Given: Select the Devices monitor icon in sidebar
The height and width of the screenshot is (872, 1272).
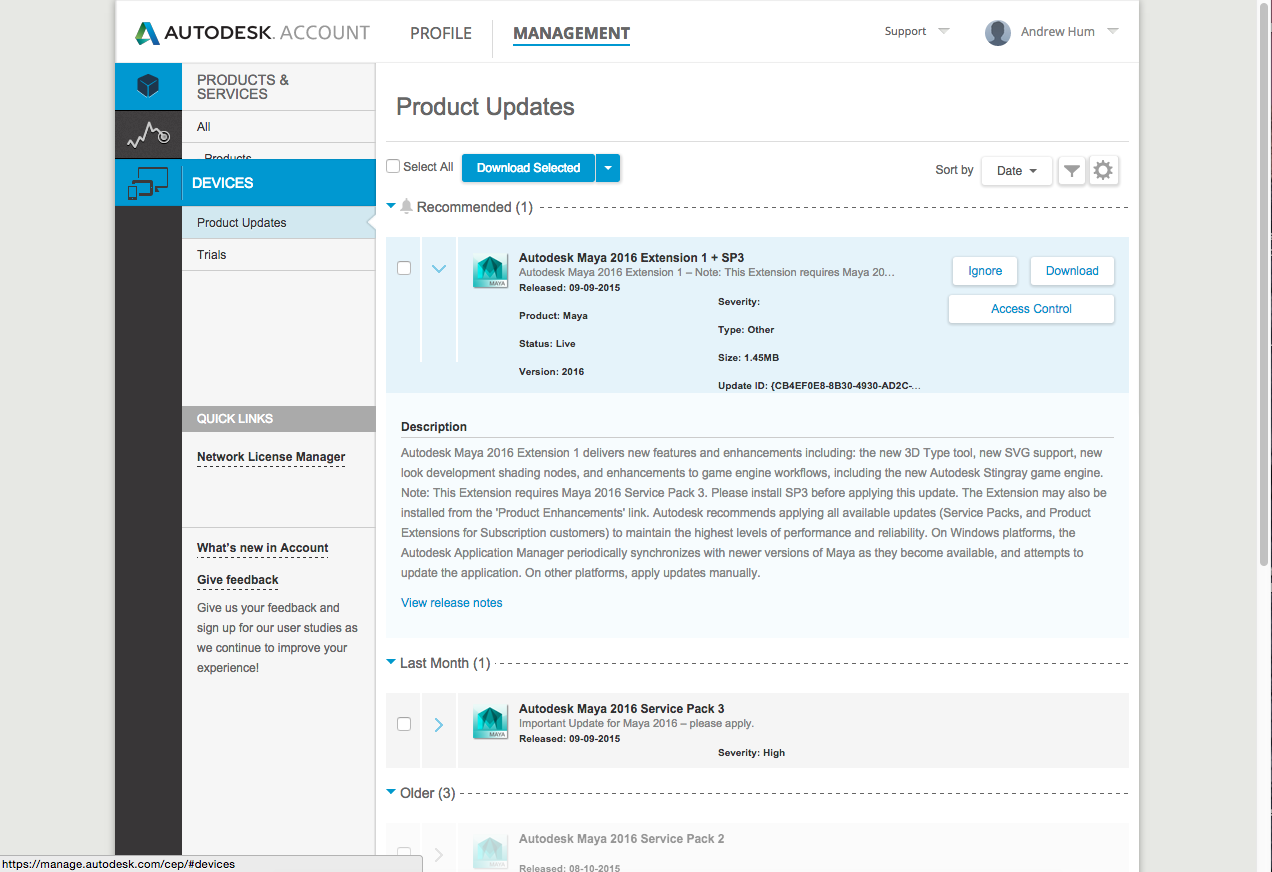Looking at the screenshot, I should click(x=148, y=182).
